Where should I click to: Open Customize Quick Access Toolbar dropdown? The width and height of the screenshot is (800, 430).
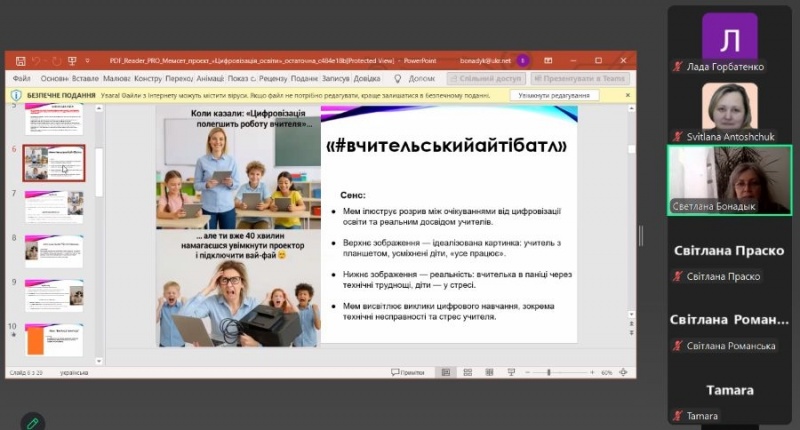pos(87,61)
